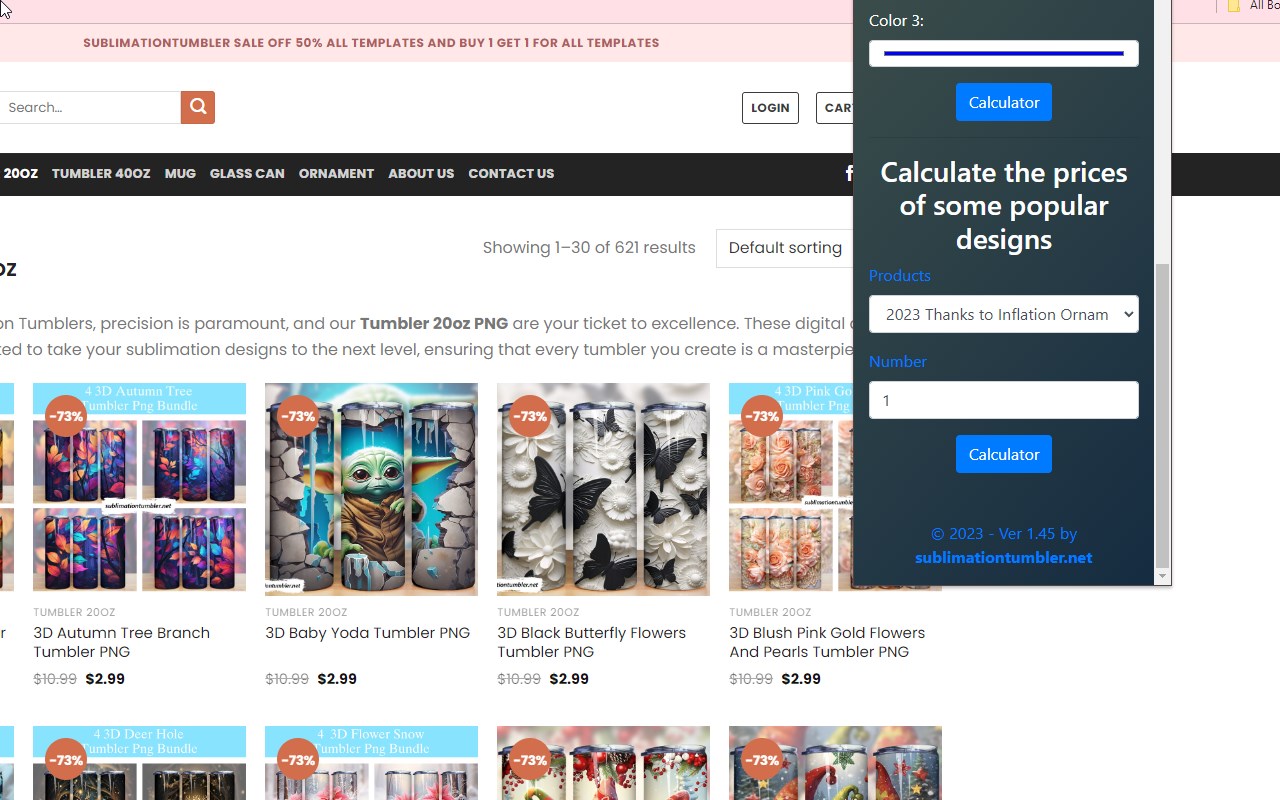This screenshot has height=800, width=1280.
Task: Click the Products label in popup
Action: (x=900, y=276)
